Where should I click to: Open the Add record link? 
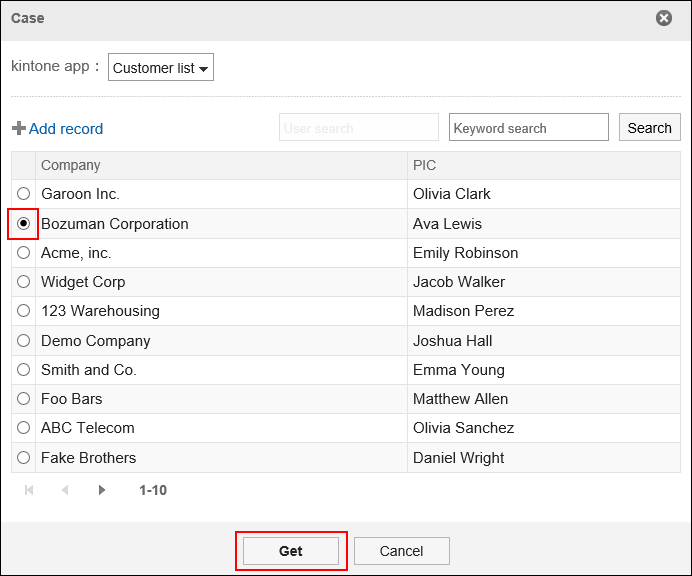pyautogui.click(x=66, y=128)
